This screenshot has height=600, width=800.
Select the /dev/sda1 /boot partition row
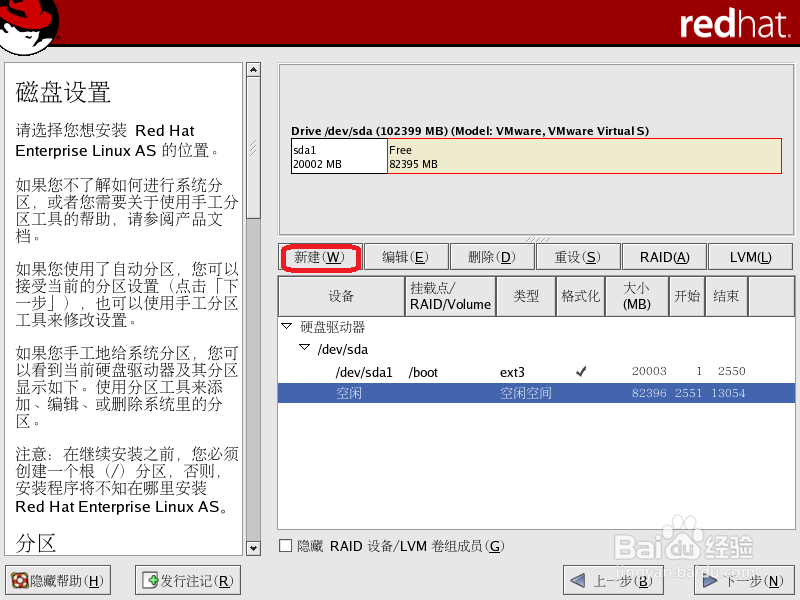[x=536, y=372]
